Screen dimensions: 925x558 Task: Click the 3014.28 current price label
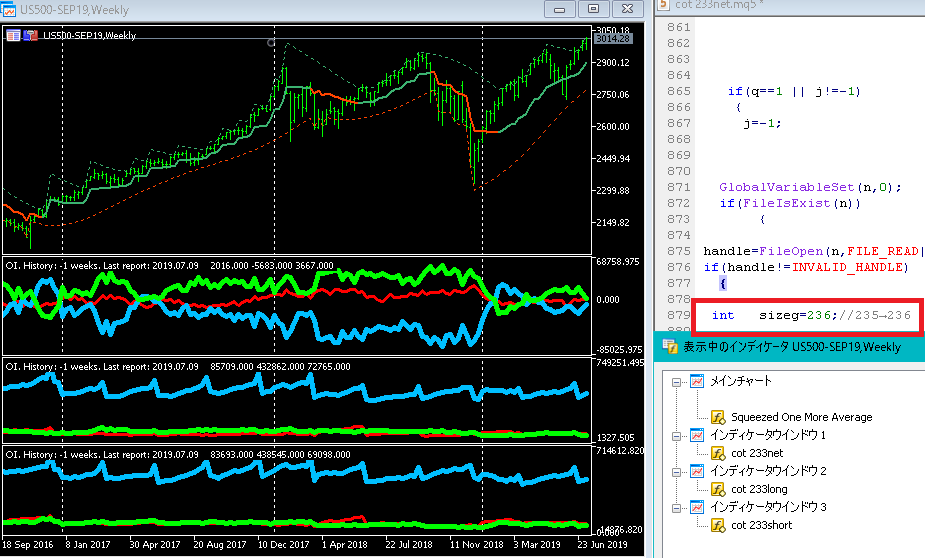point(613,38)
